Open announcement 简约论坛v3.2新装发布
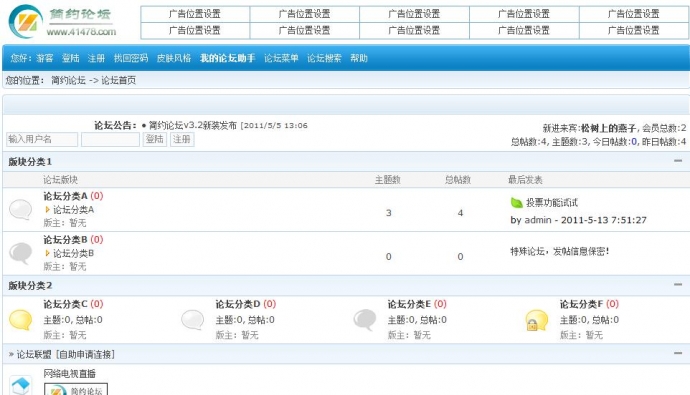690x395 pixels. click(x=193, y=125)
